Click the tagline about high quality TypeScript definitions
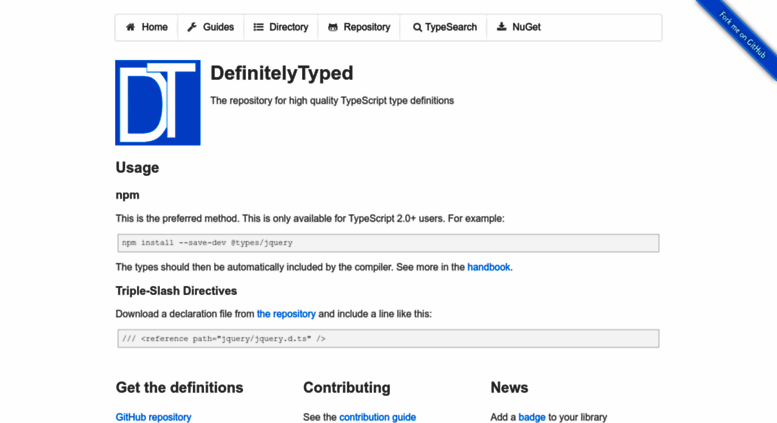777x423 pixels. click(x=332, y=101)
